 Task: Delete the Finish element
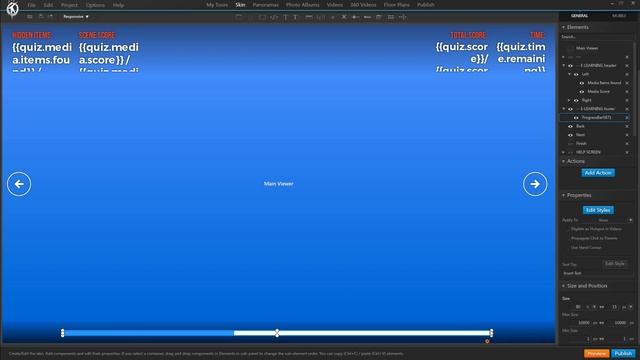pos(627,144)
